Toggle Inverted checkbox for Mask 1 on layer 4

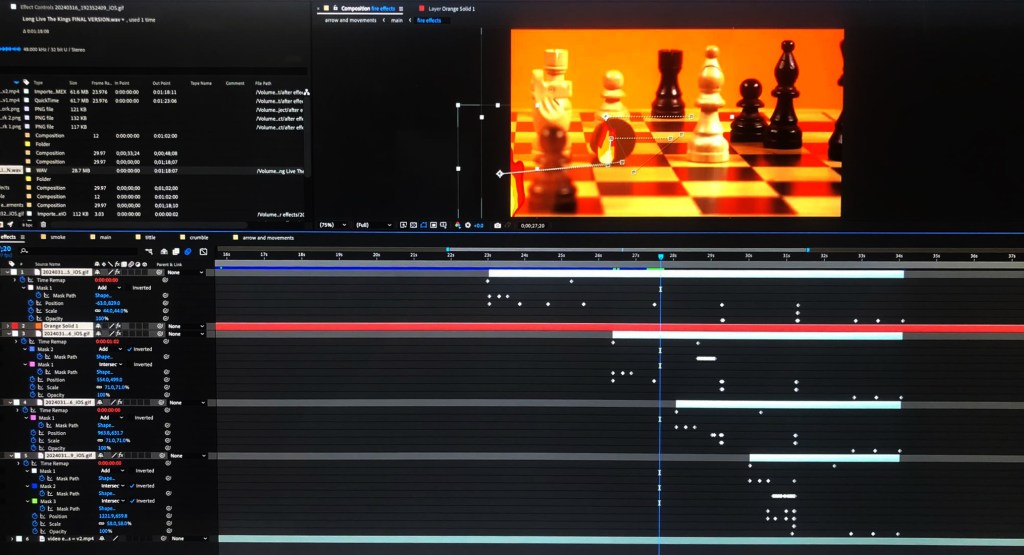coord(130,418)
